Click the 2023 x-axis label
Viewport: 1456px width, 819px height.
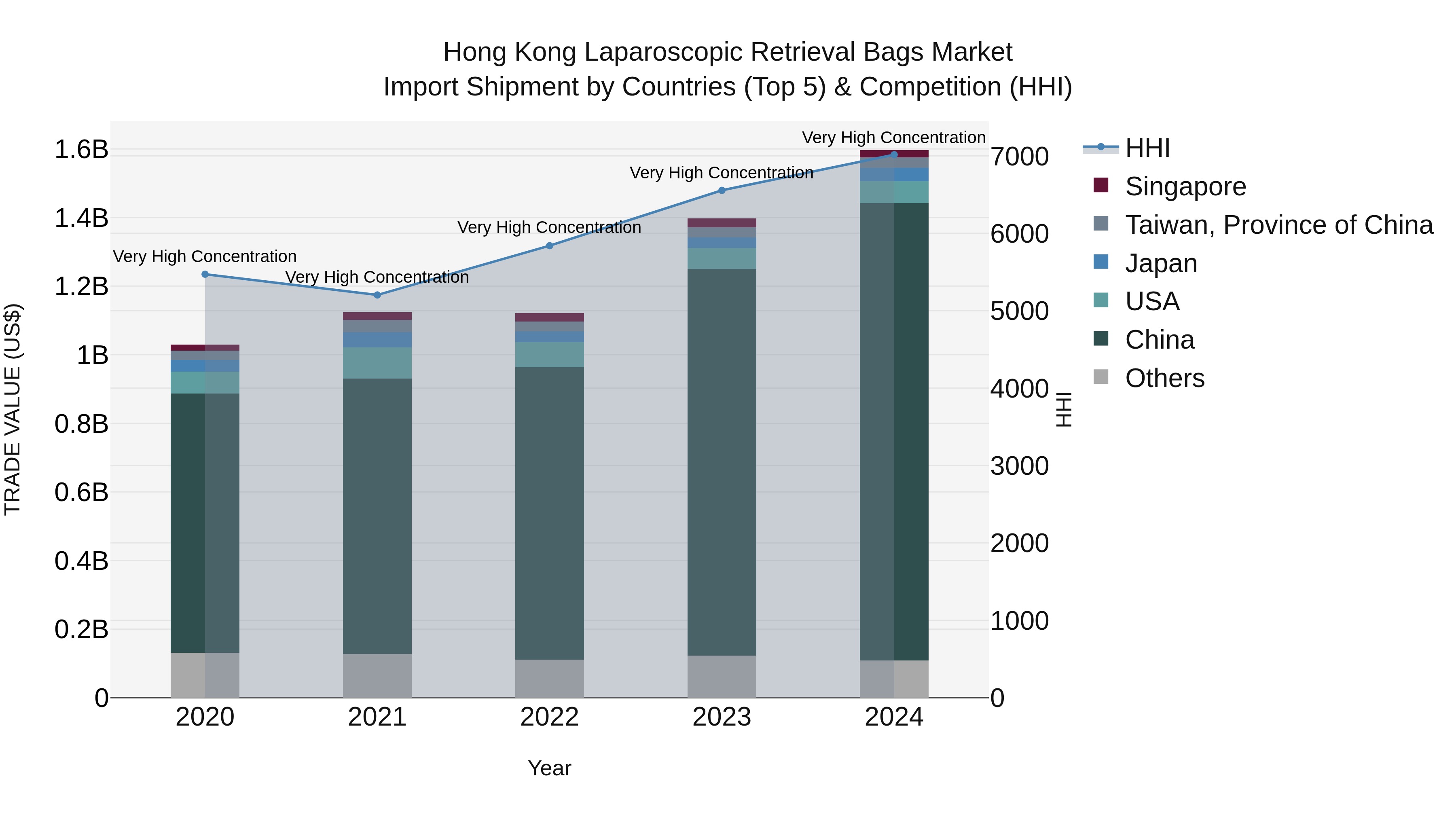click(722, 717)
